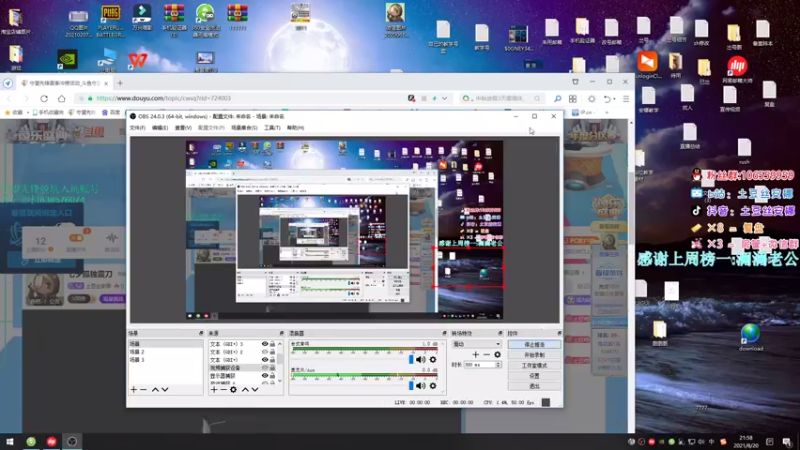Open the green circle app in taskbar
Image resolution: width=800 pixels, height=450 pixels.
click(x=31, y=442)
